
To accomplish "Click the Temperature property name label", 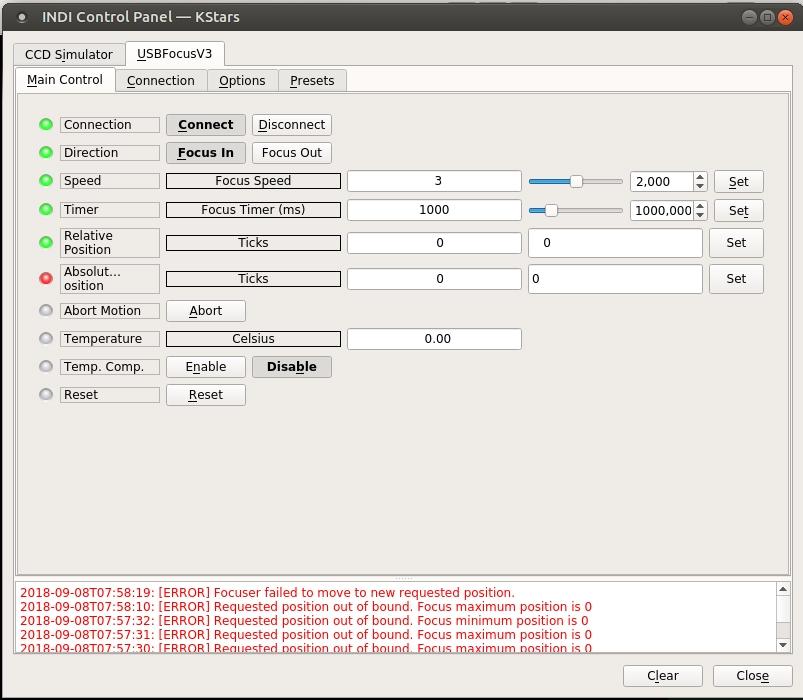I will coord(110,338).
